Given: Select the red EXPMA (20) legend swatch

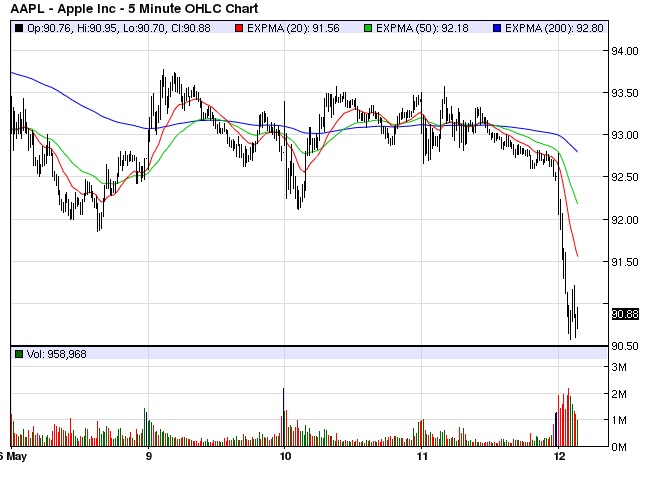Looking at the screenshot, I should click(x=239, y=28).
